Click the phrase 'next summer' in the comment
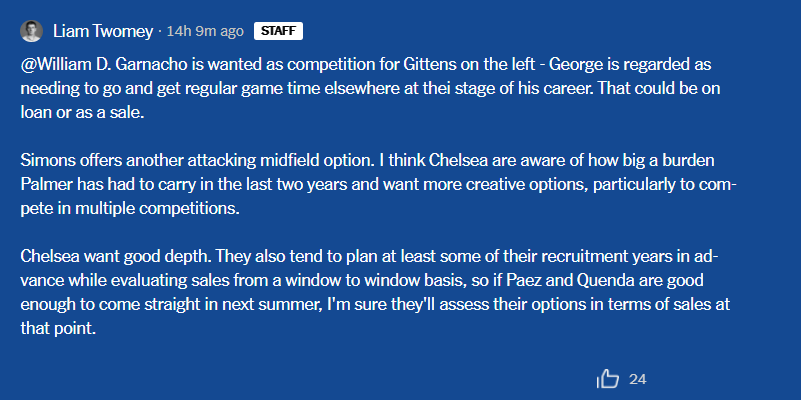Image resolution: width=801 pixels, height=400 pixels. tap(240, 305)
